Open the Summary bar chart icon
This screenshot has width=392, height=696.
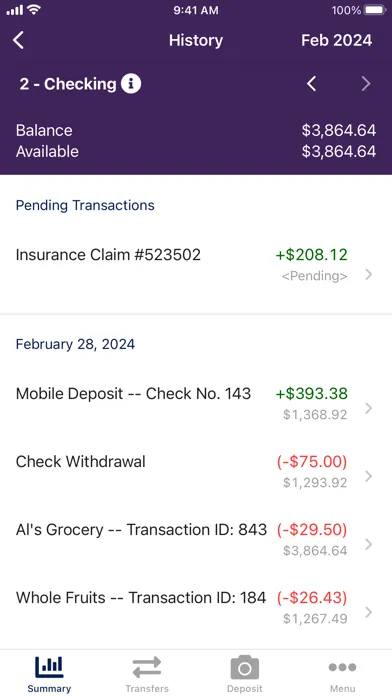pyautogui.click(x=49, y=667)
